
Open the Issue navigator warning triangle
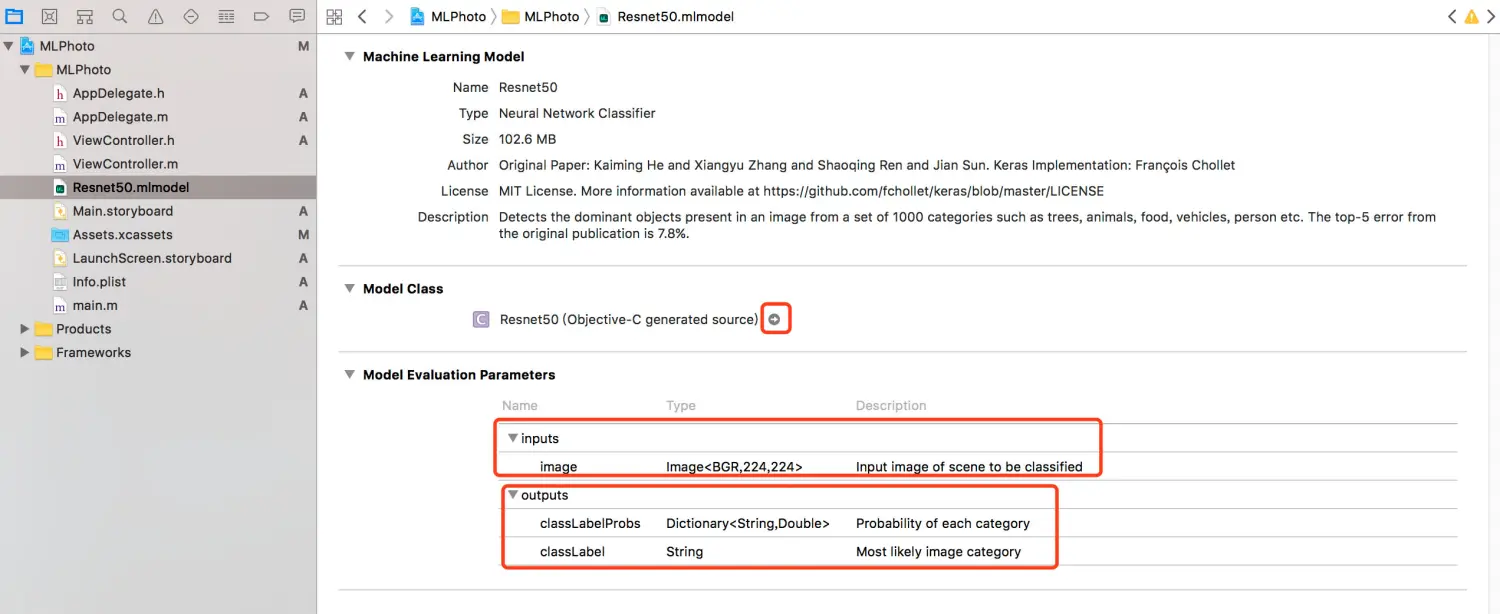click(x=155, y=16)
